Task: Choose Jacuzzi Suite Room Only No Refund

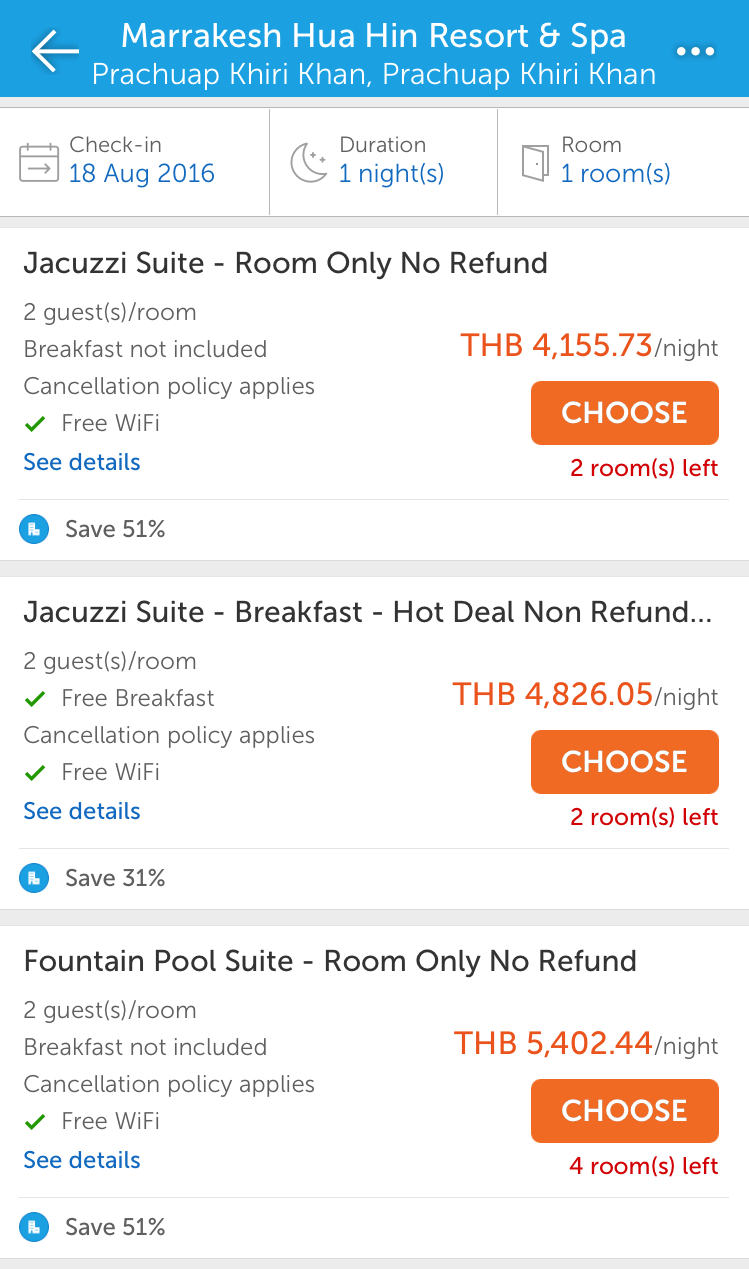Action: coord(624,413)
